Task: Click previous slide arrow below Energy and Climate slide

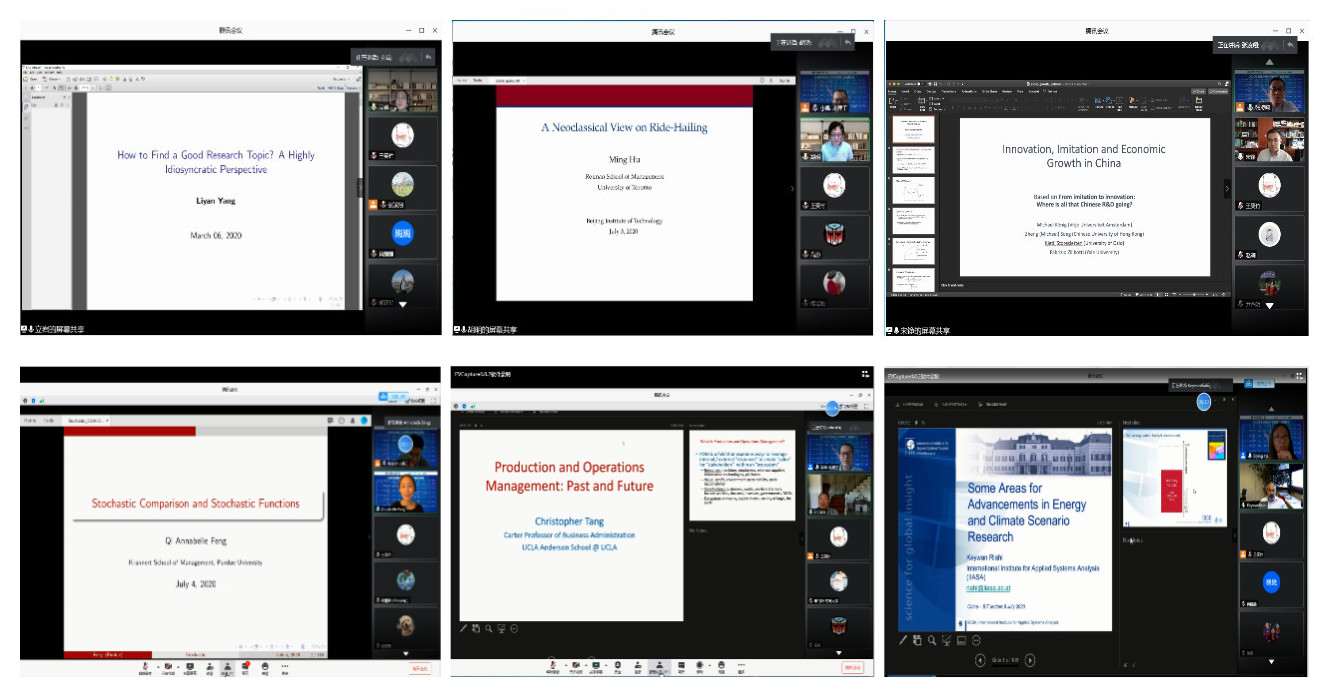Action: click(980, 660)
